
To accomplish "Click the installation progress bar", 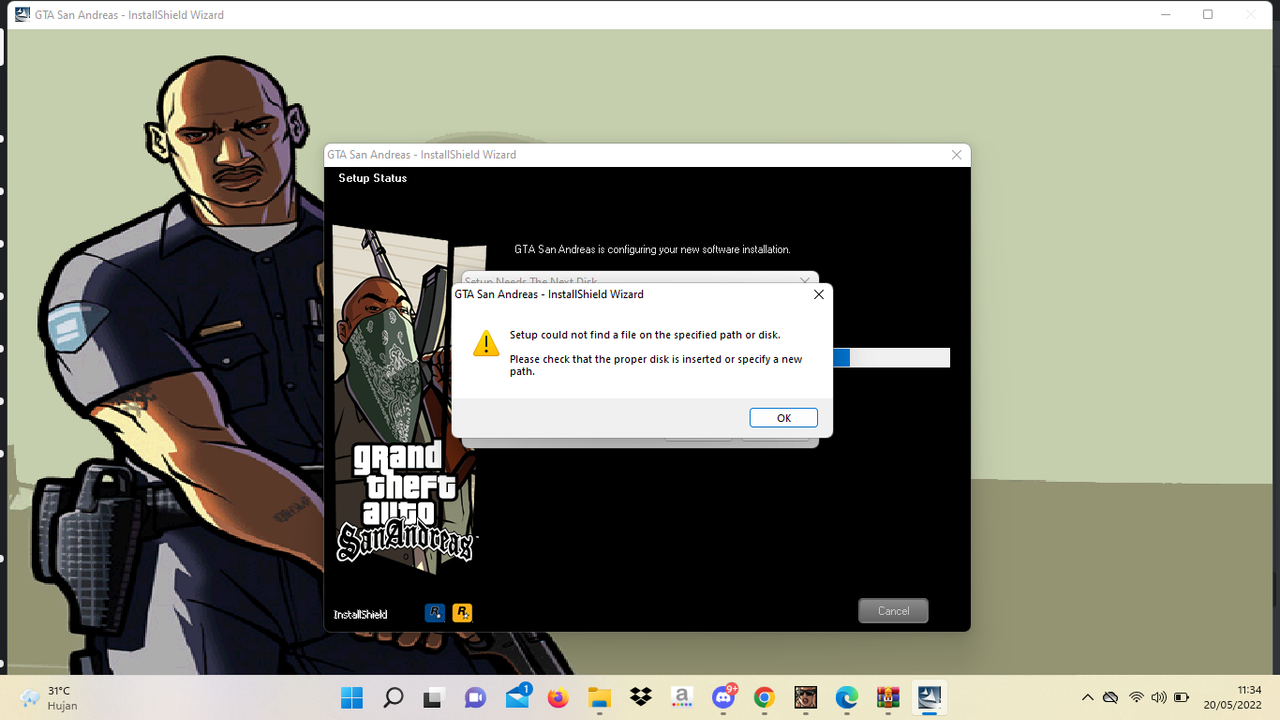I will coord(891,358).
